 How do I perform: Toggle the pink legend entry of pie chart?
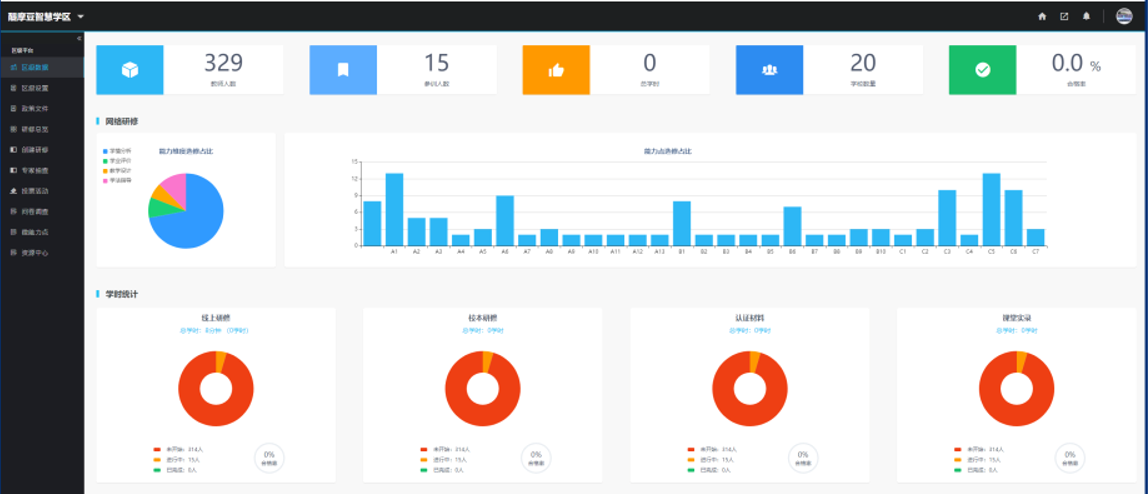pos(118,180)
